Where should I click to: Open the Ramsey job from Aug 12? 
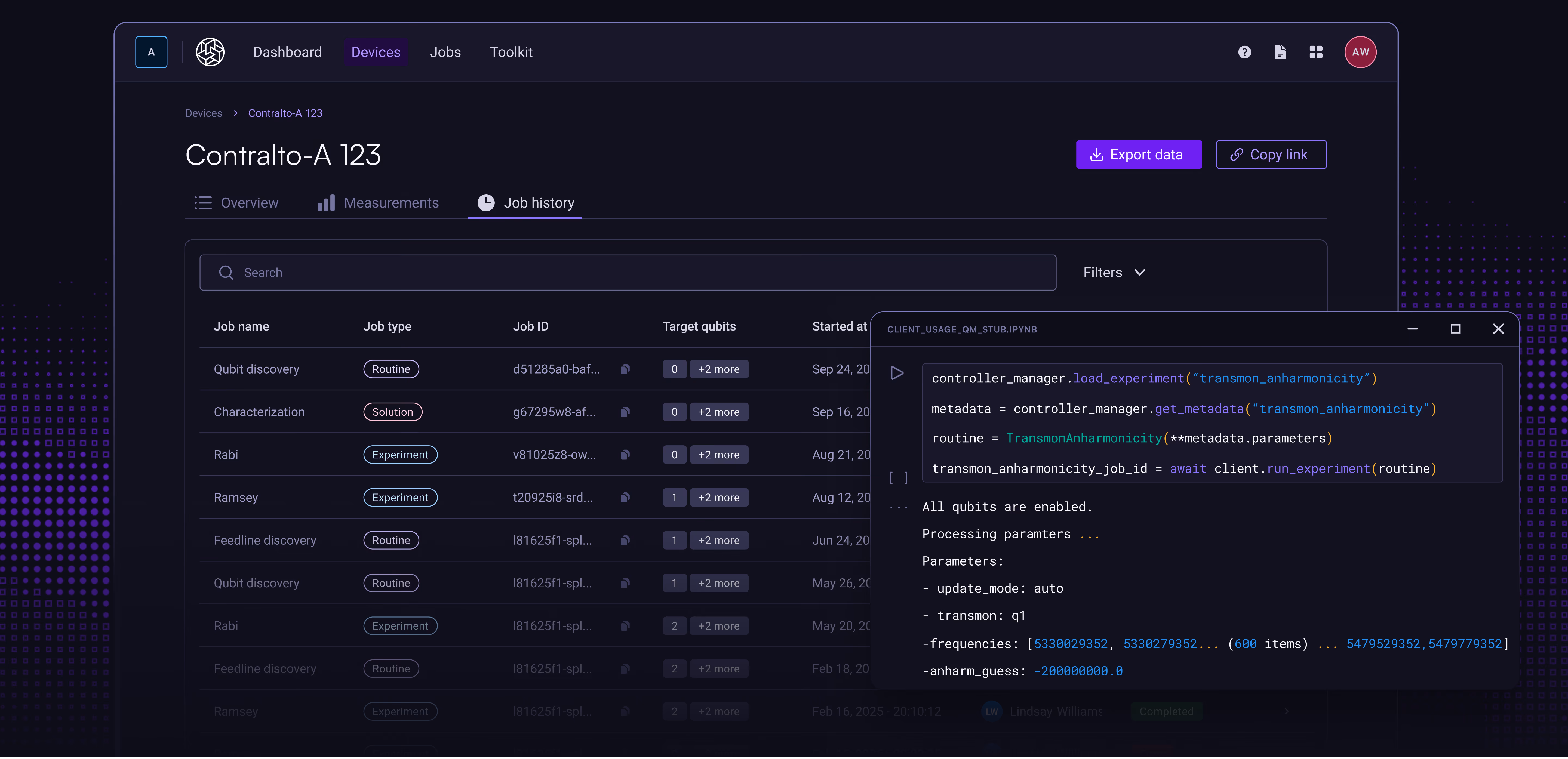(x=536, y=498)
